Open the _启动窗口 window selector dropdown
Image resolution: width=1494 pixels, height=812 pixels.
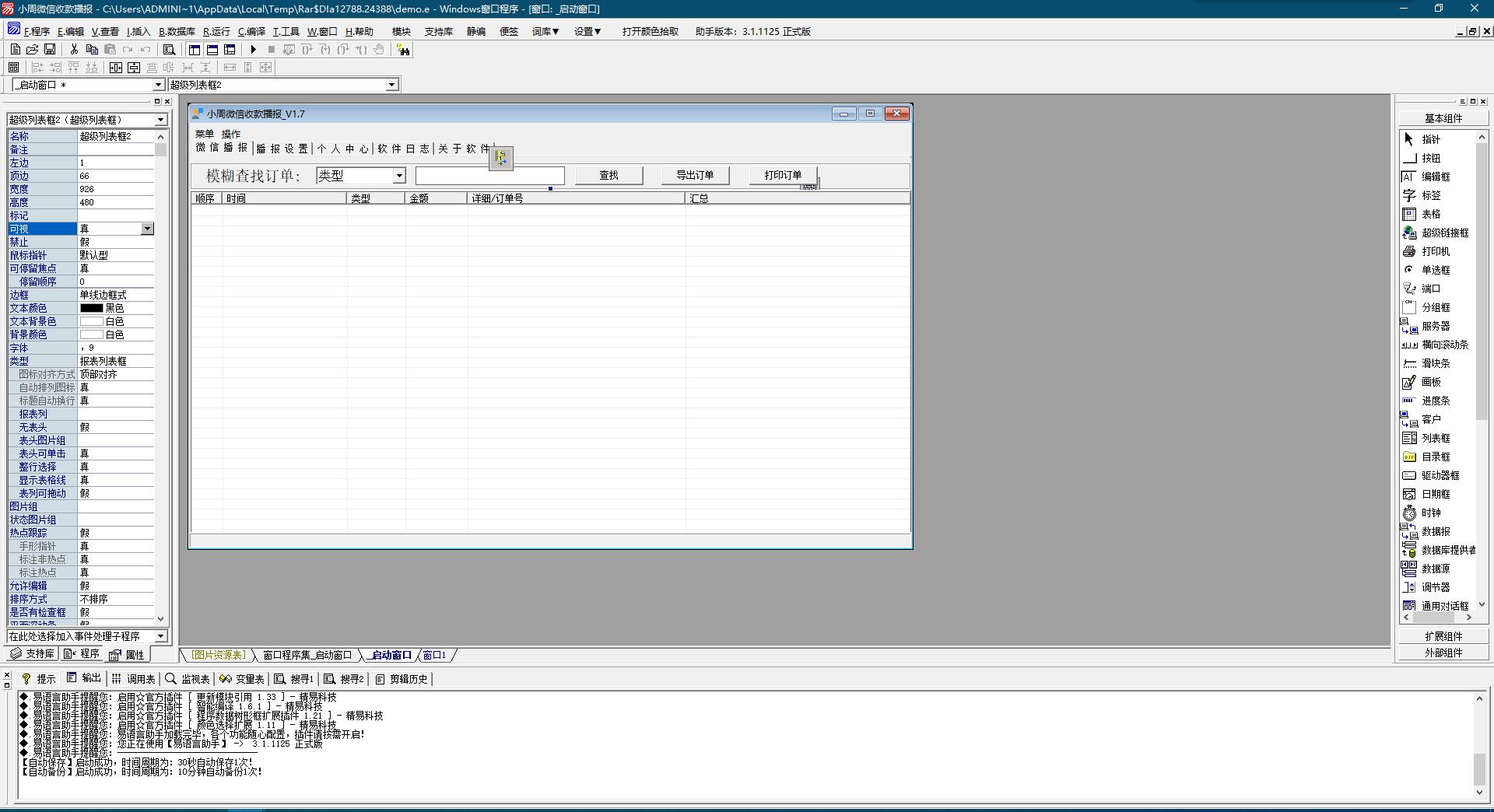158,85
